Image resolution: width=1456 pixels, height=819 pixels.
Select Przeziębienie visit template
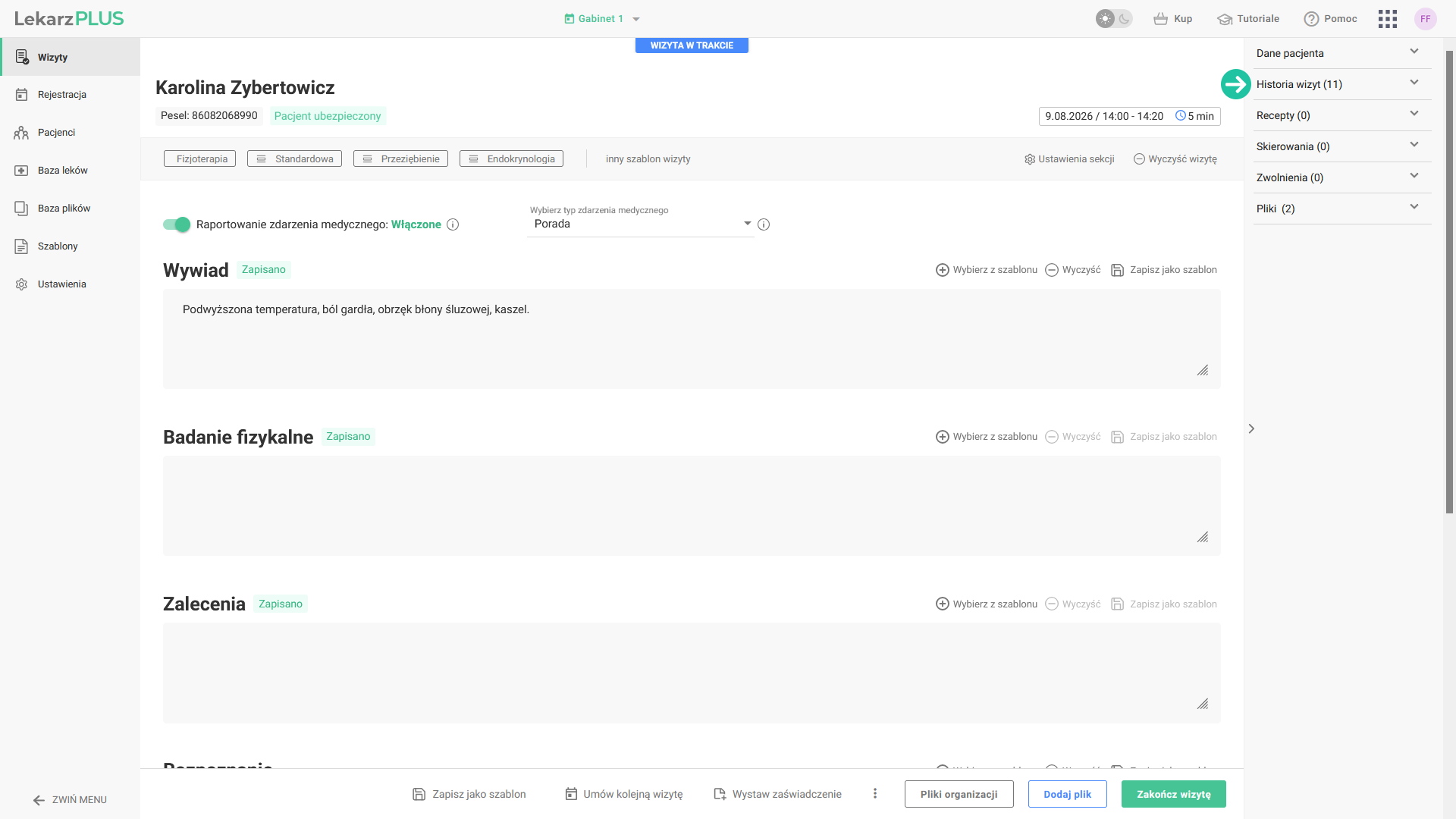[x=400, y=158]
